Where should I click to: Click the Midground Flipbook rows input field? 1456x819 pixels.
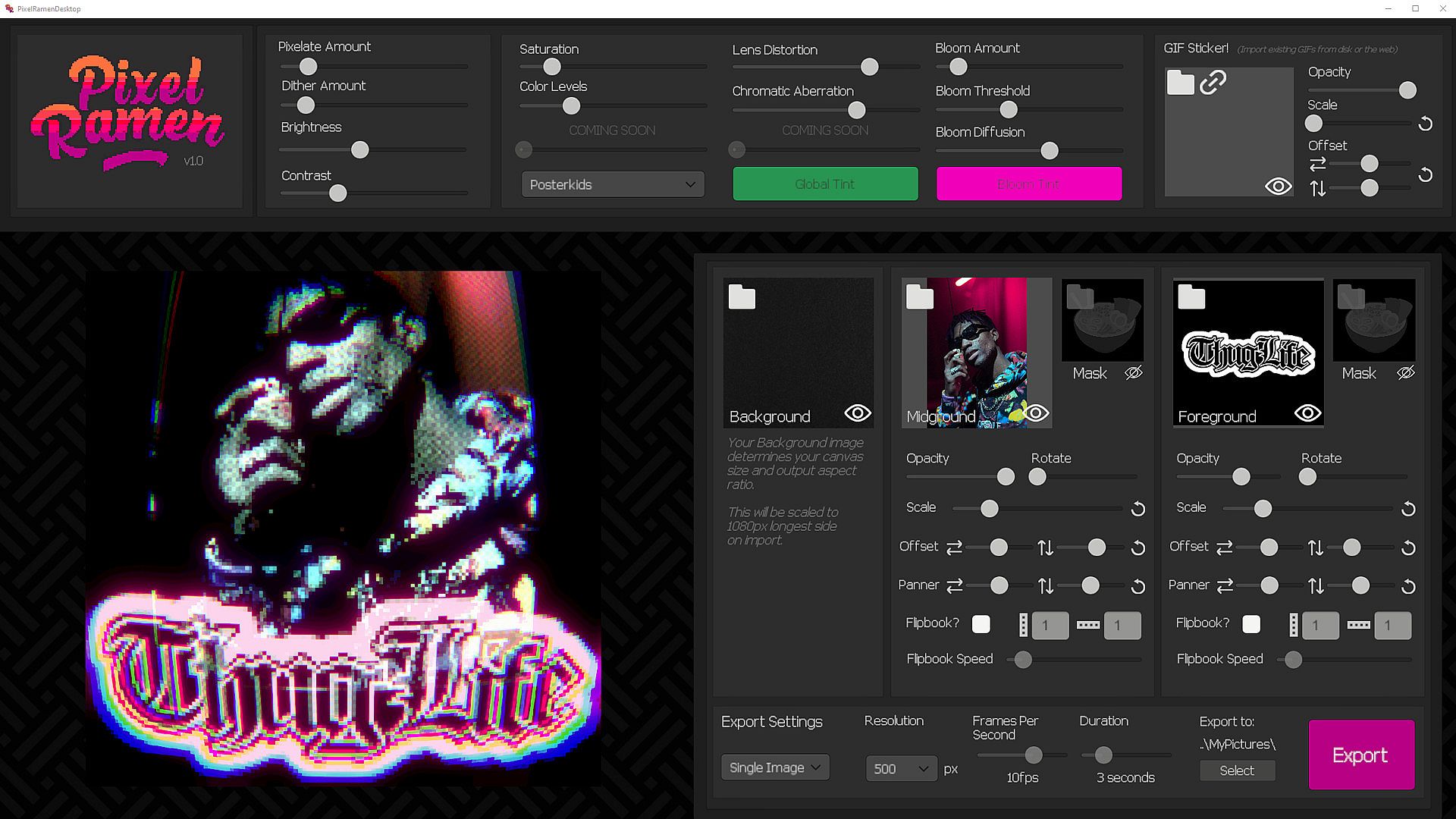1050,626
